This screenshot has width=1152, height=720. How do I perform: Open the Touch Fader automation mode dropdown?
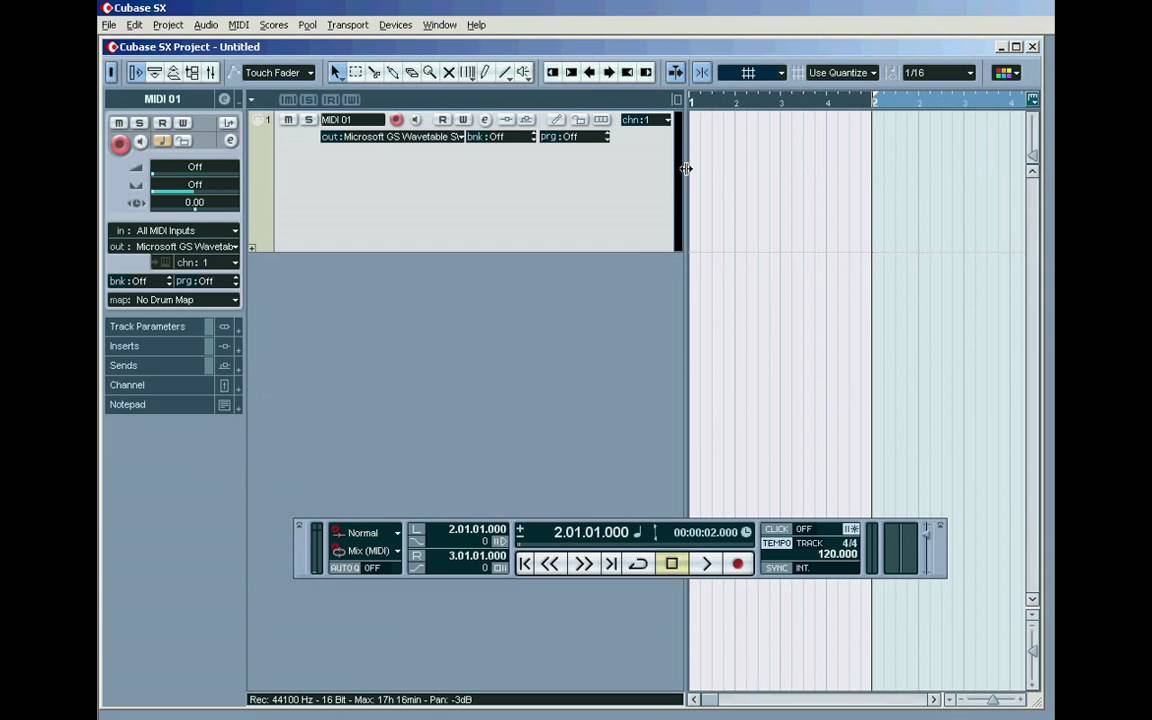(x=279, y=73)
